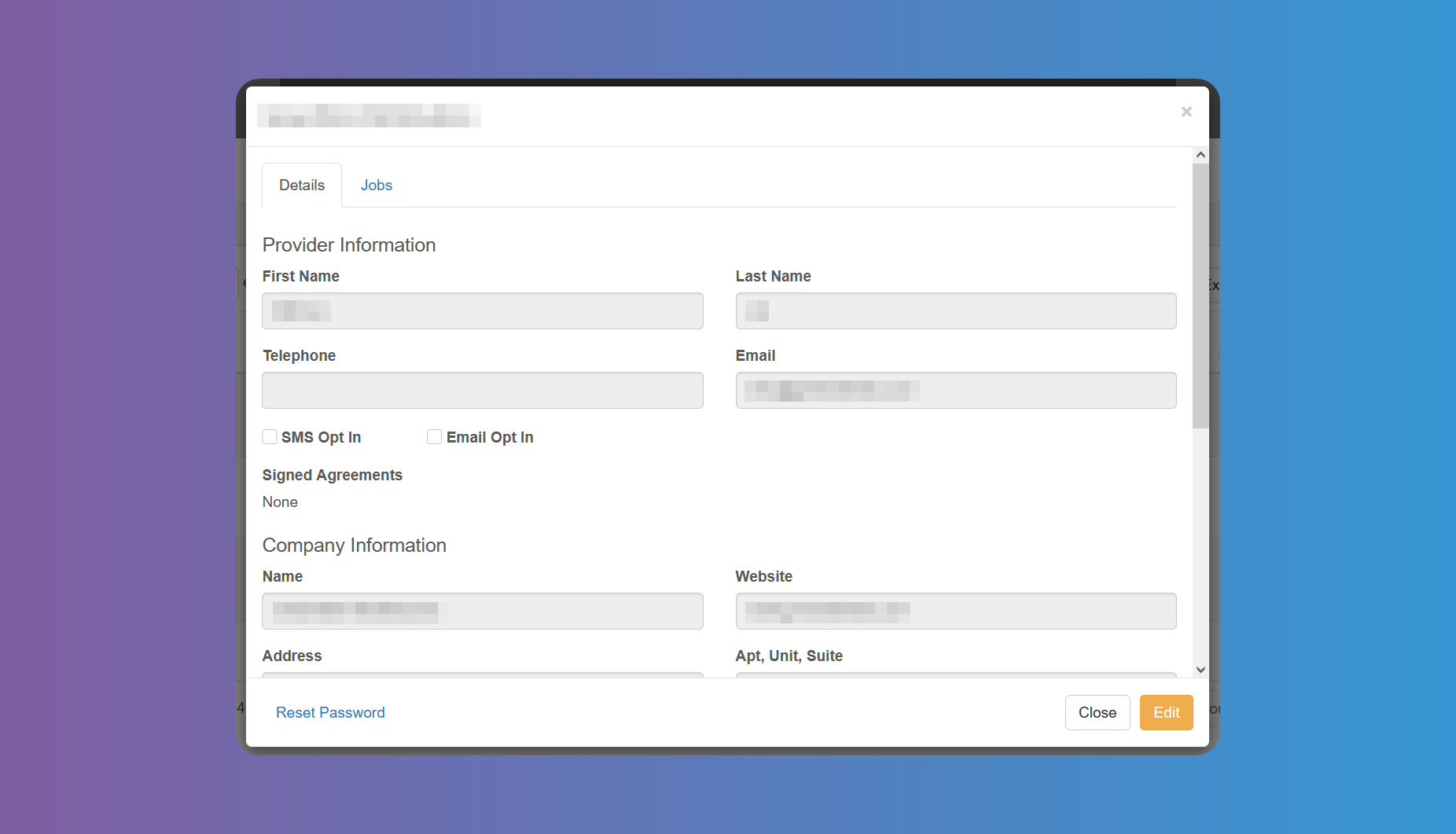Viewport: 1456px width, 834px height.
Task: Focus the Address input field
Action: pos(483,676)
